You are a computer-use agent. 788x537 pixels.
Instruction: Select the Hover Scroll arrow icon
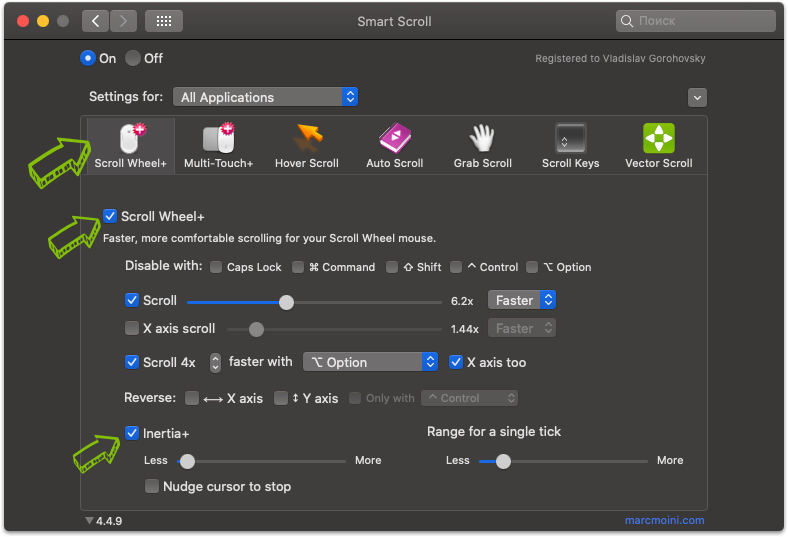308,138
